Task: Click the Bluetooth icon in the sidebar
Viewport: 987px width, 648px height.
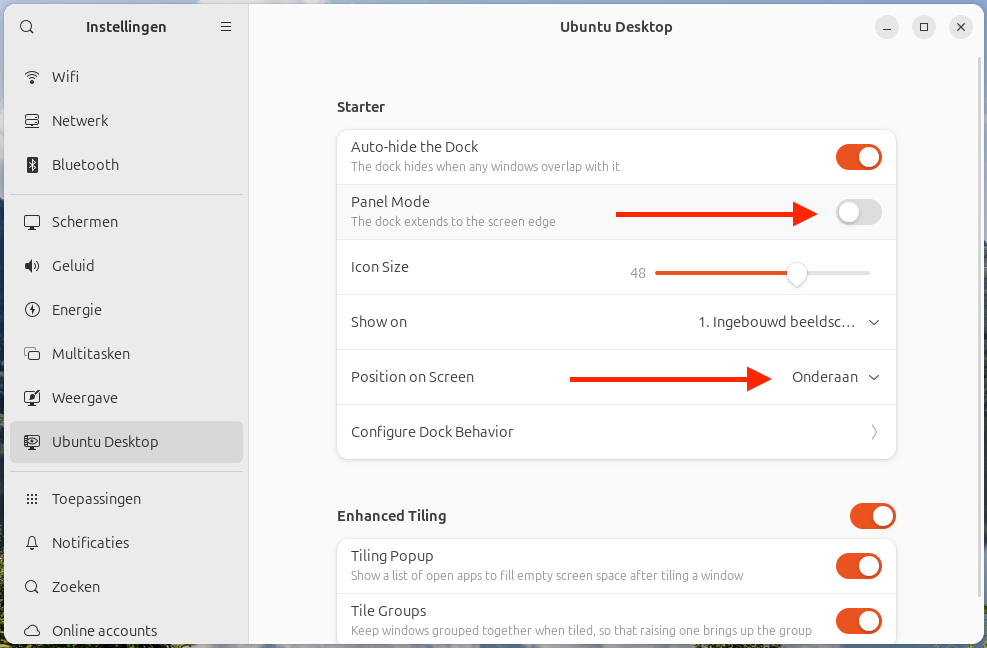Action: (x=32, y=165)
